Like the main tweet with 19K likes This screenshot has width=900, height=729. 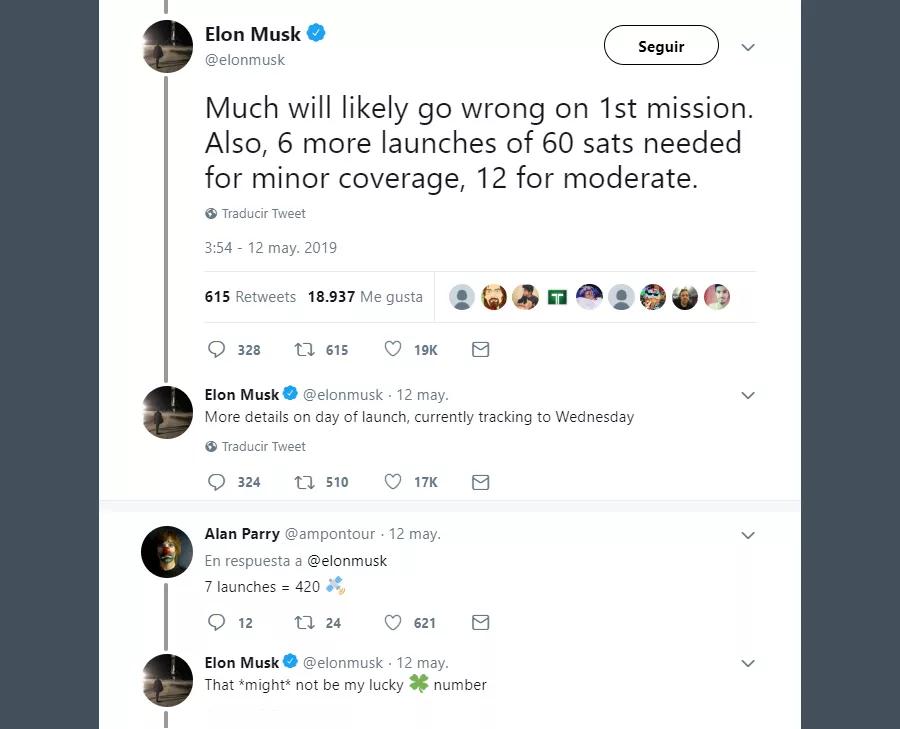point(392,349)
